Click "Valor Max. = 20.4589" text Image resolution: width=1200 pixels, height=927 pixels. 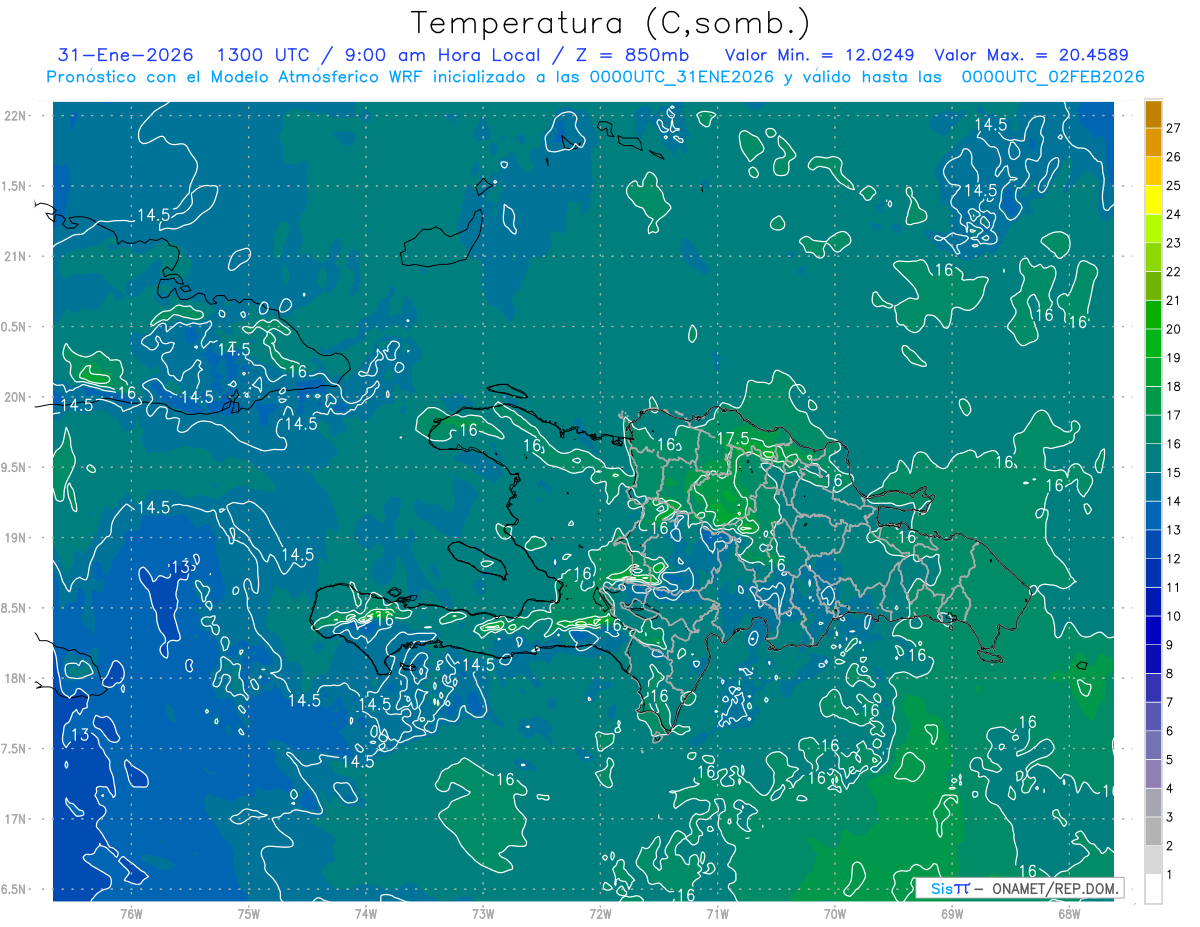1031,55
